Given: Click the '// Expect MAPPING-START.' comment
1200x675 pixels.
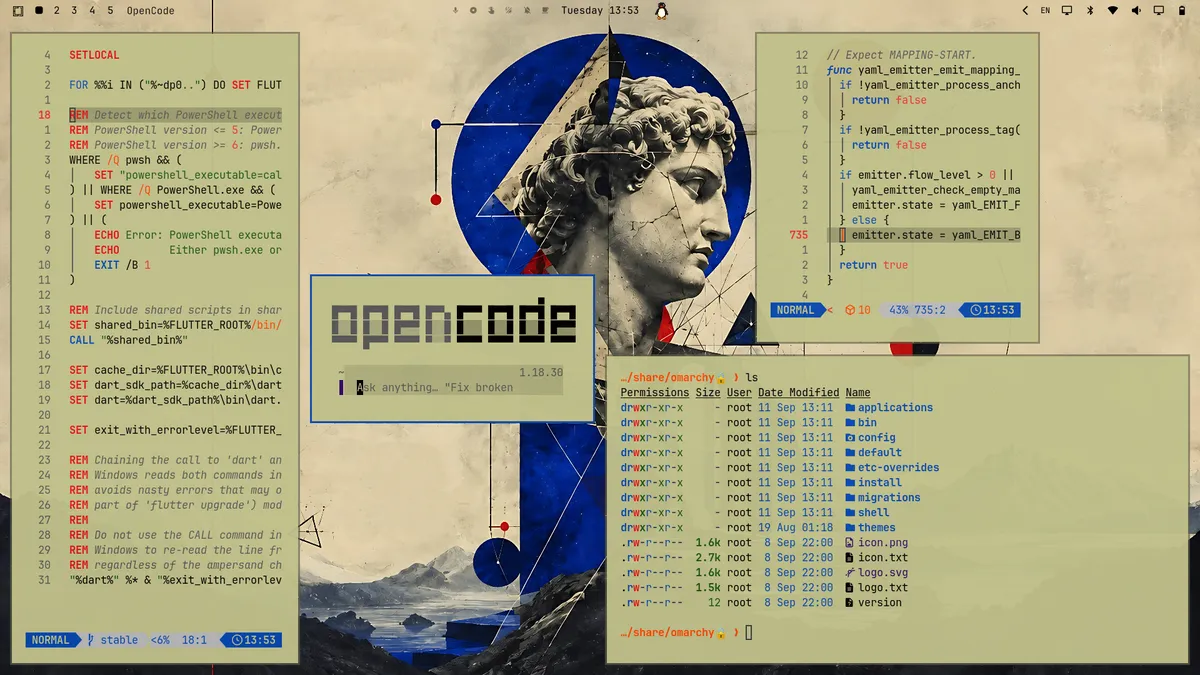Looking at the screenshot, I should [901, 55].
